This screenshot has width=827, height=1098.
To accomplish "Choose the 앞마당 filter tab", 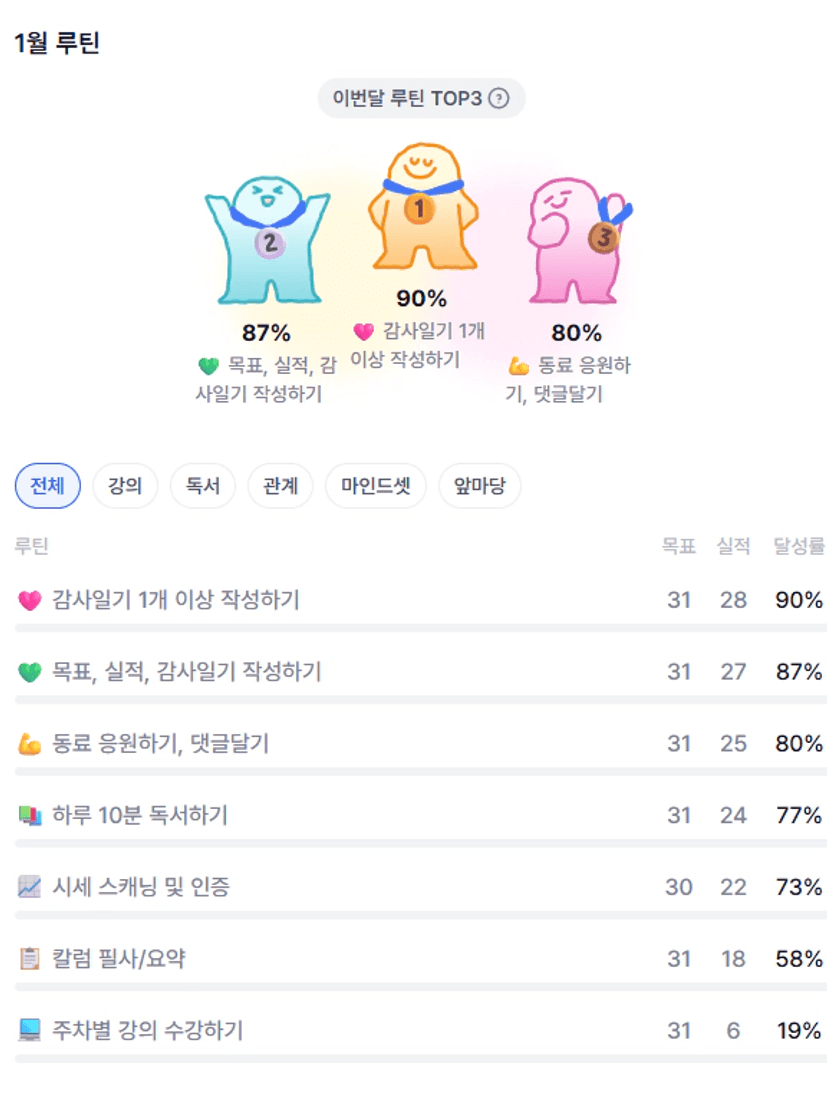I will (x=479, y=487).
